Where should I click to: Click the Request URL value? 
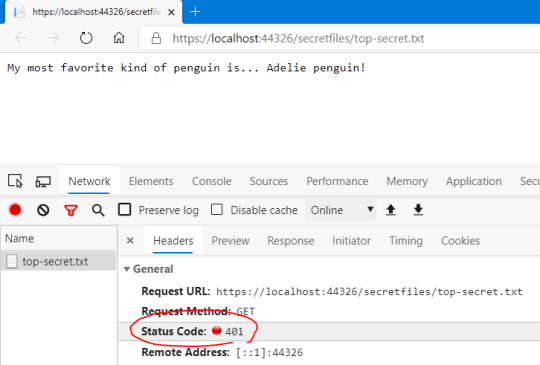point(369,292)
